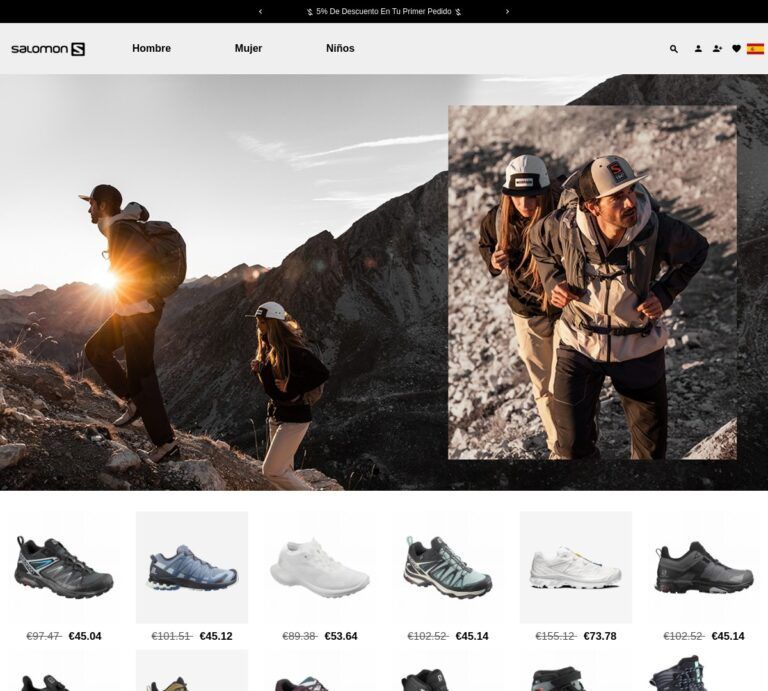Open the black shoe priced €45.04
The width and height of the screenshot is (768, 691).
(x=64, y=568)
